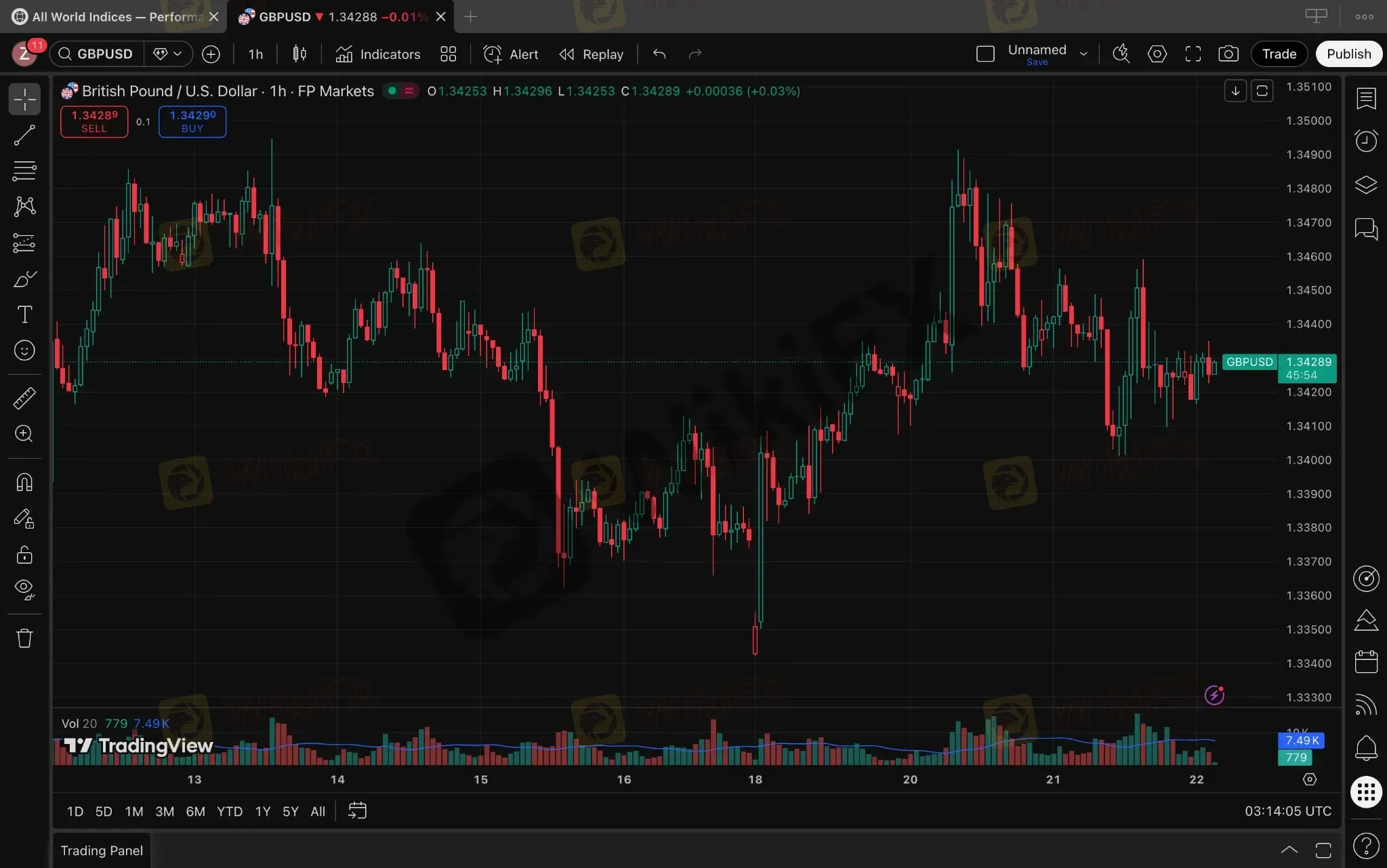Viewport: 1387px width, 868px height.
Task: Expand the Unnamed layout dropdown arrow
Action: click(1083, 54)
